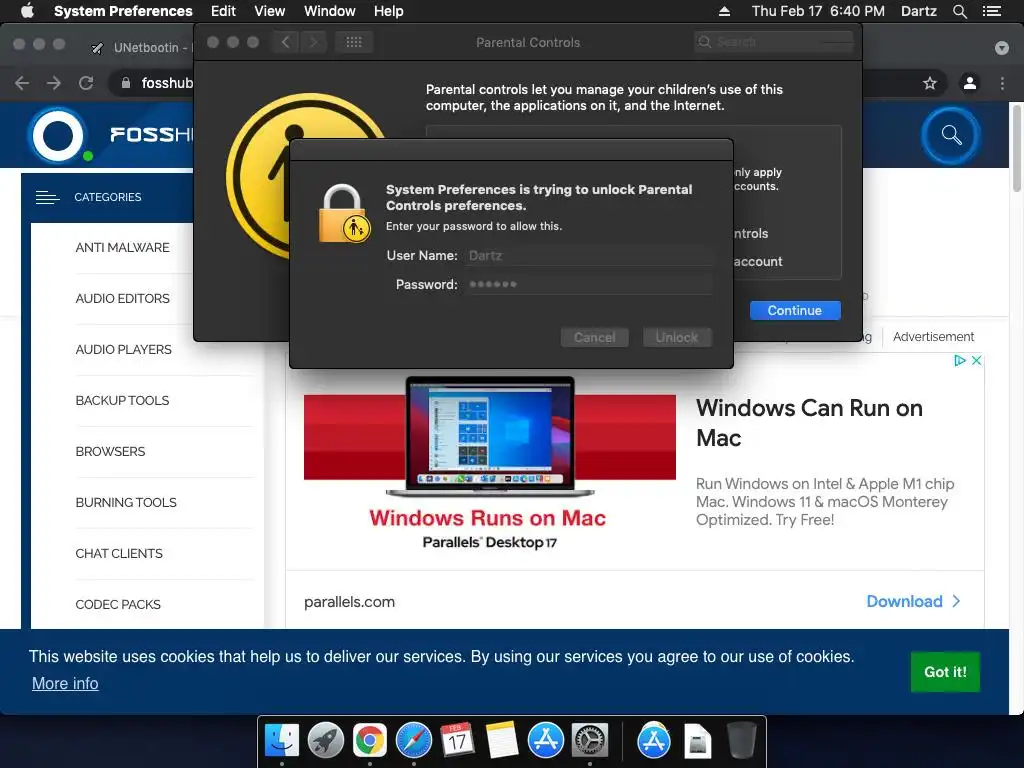The width and height of the screenshot is (1024, 768).
Task: Open the Categories hamburger menu
Action: point(48,197)
